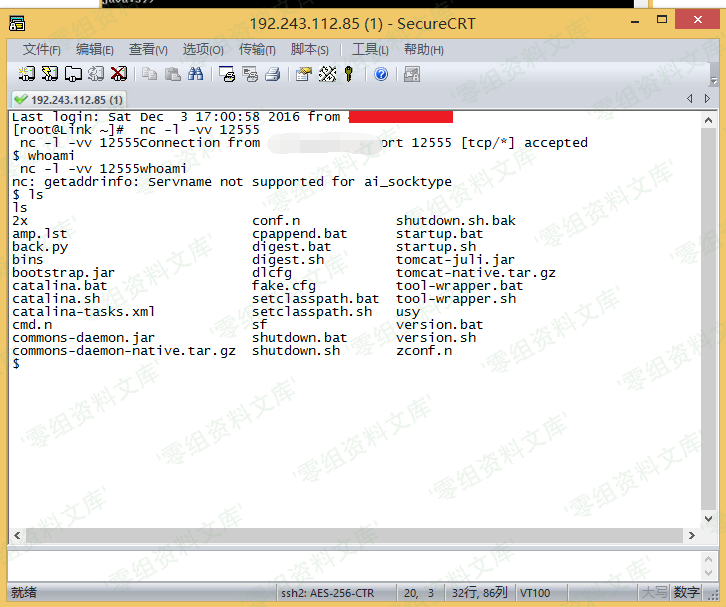Click Connect in Tab toolbar icon
This screenshot has height=607, width=726.
(x=73, y=74)
